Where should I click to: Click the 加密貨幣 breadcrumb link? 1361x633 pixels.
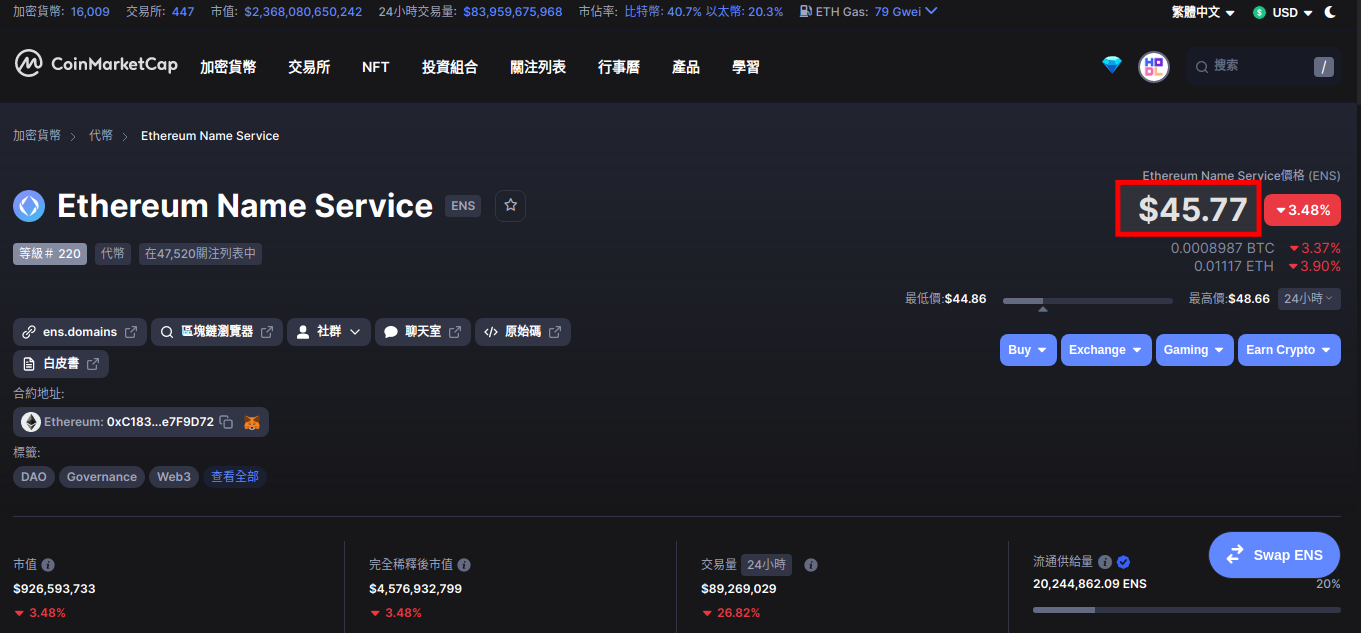click(37, 135)
